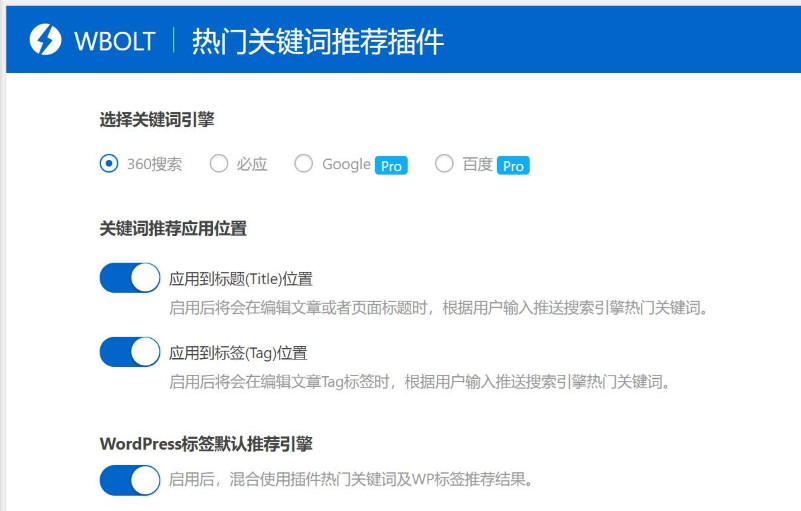Click the WBOLT brand name text
Image resolution: width=801 pixels, height=511 pixels.
114,42
